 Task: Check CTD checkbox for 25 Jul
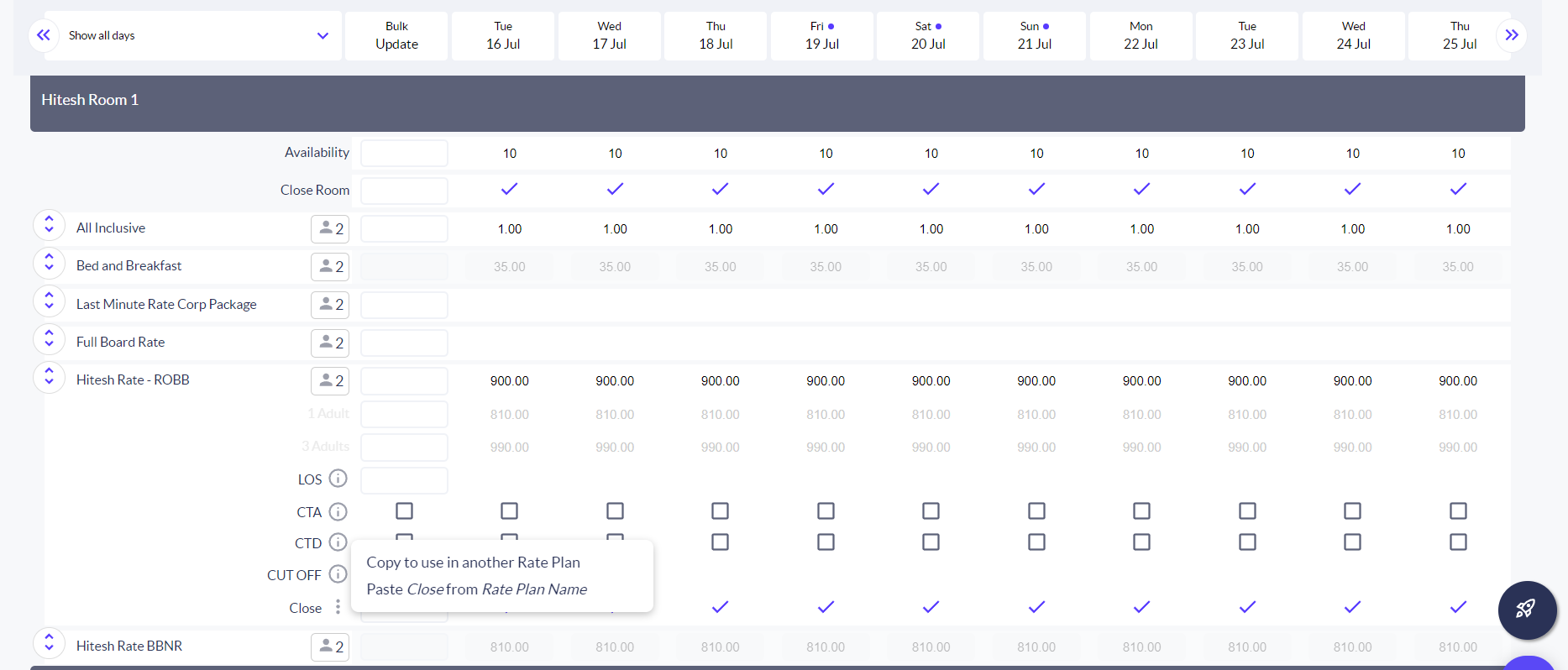1458,542
